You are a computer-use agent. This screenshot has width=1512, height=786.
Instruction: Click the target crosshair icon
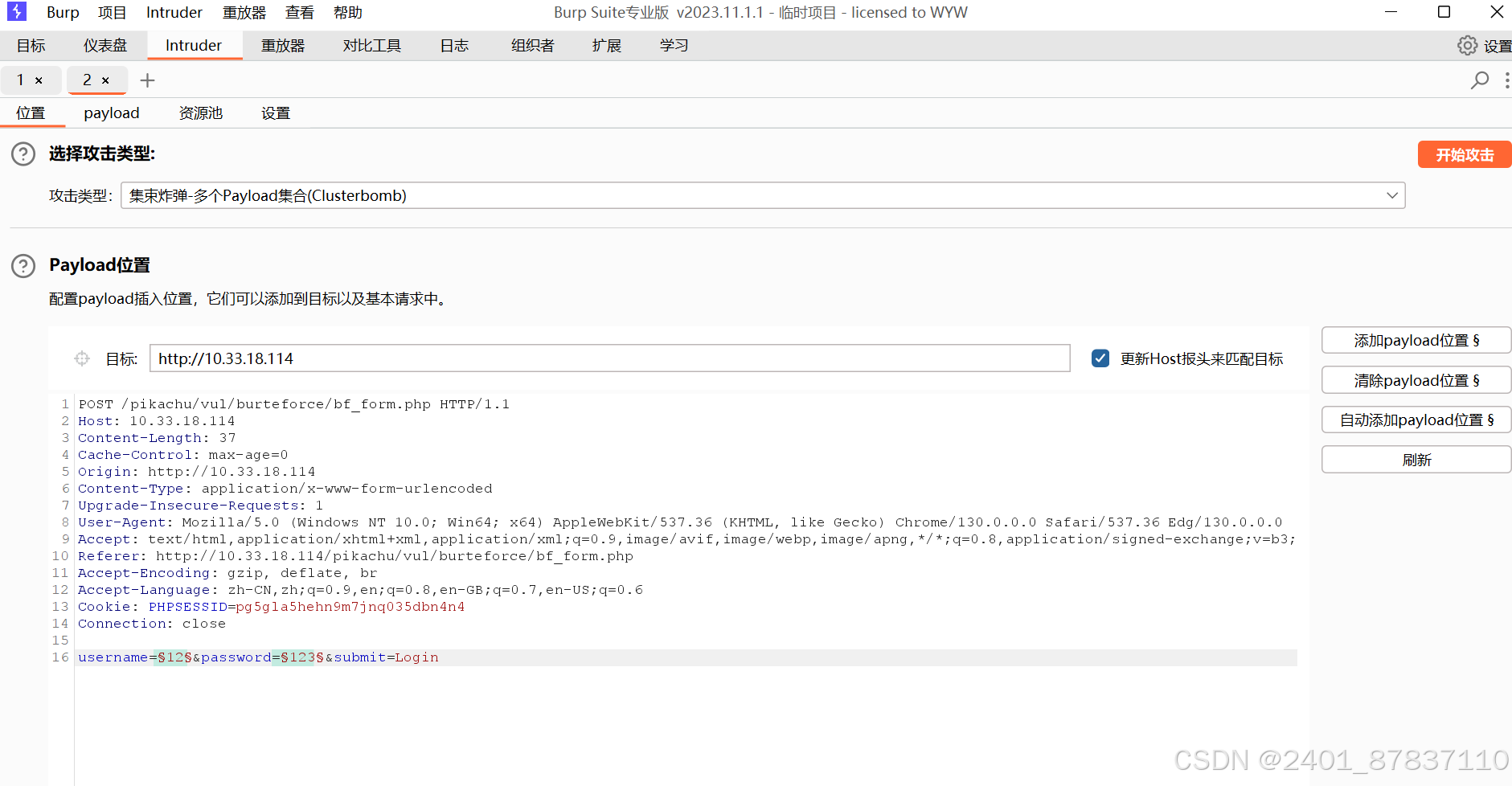point(82,358)
